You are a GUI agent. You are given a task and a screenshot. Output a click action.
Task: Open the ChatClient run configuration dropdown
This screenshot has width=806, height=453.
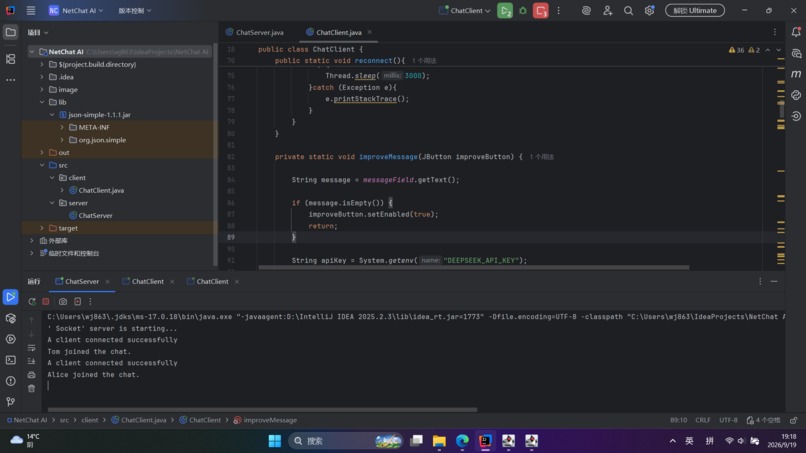465,10
